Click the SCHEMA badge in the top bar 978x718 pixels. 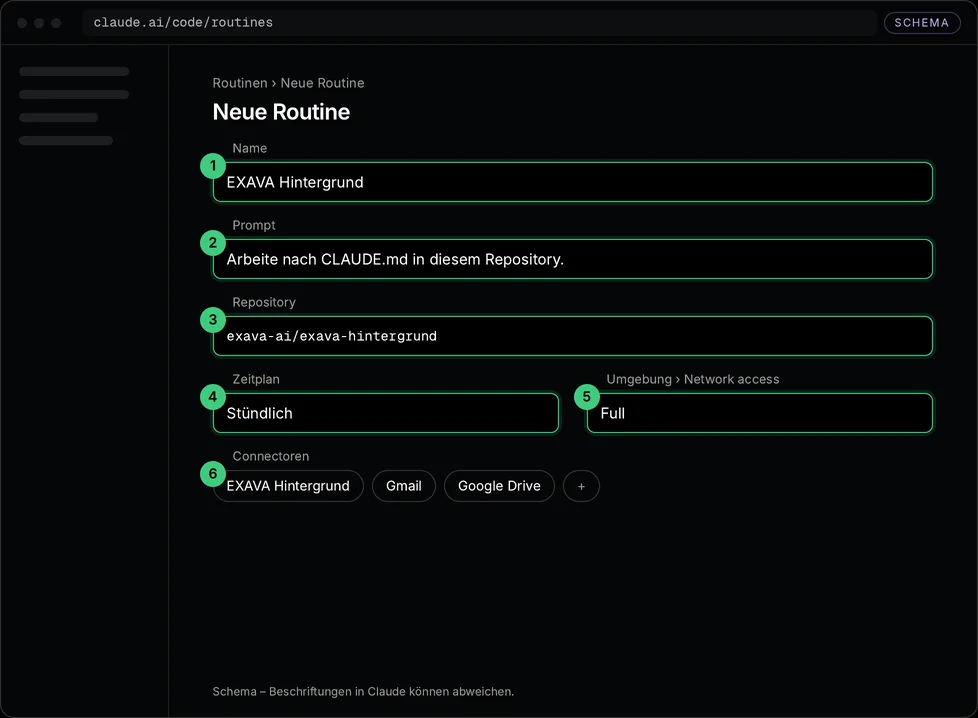922,23
